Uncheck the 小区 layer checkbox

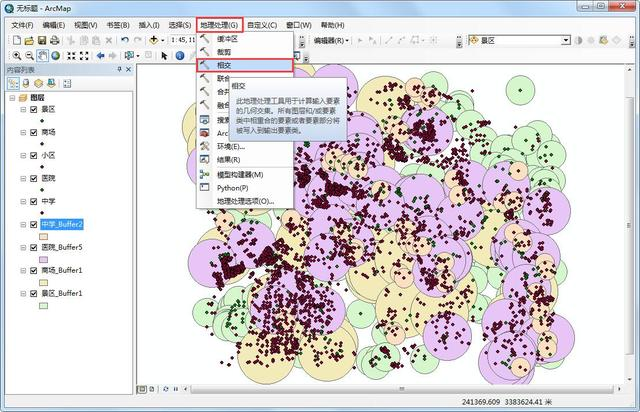pyautogui.click(x=34, y=155)
